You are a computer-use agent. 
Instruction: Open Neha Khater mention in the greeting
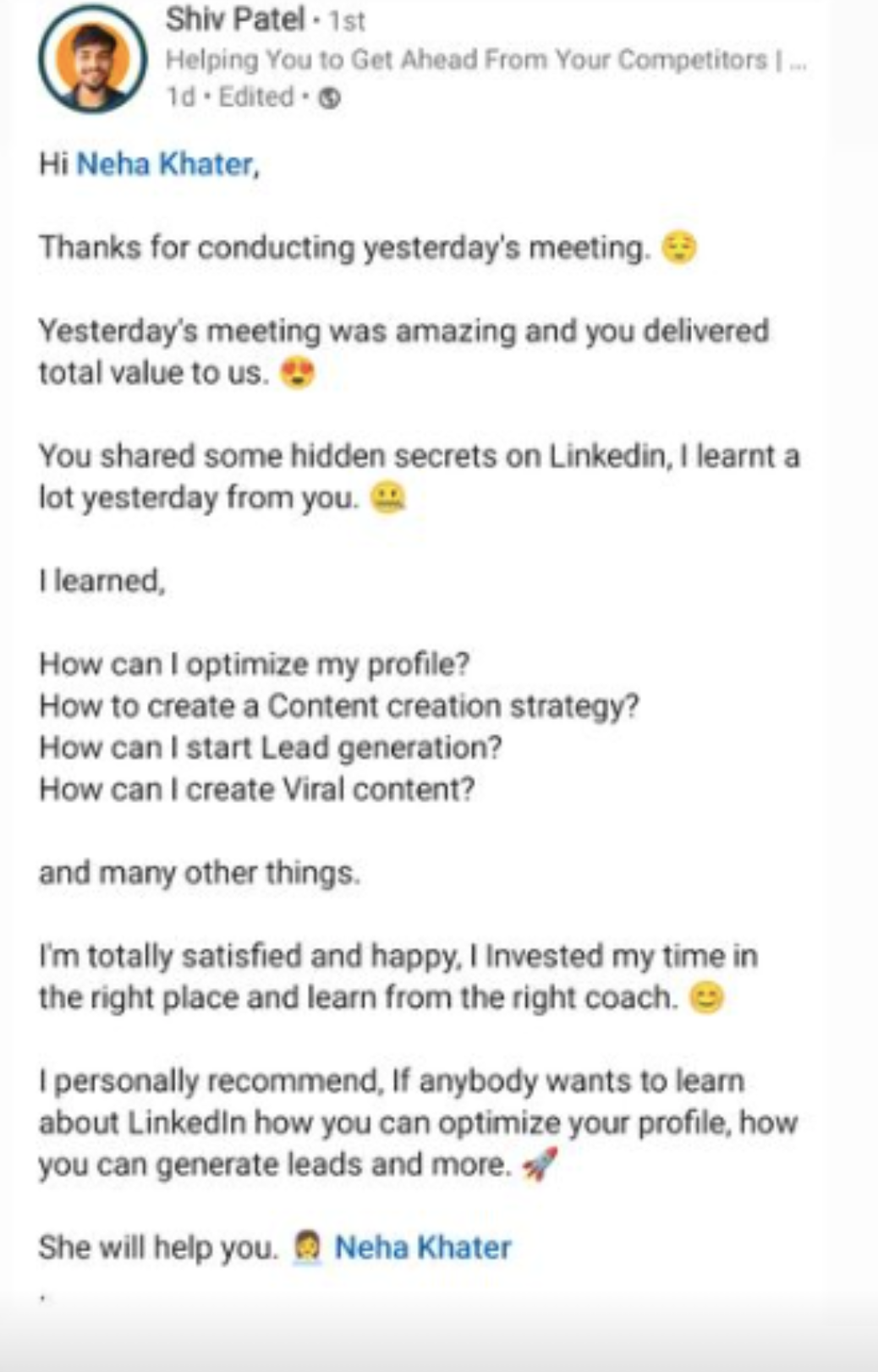click(x=165, y=164)
